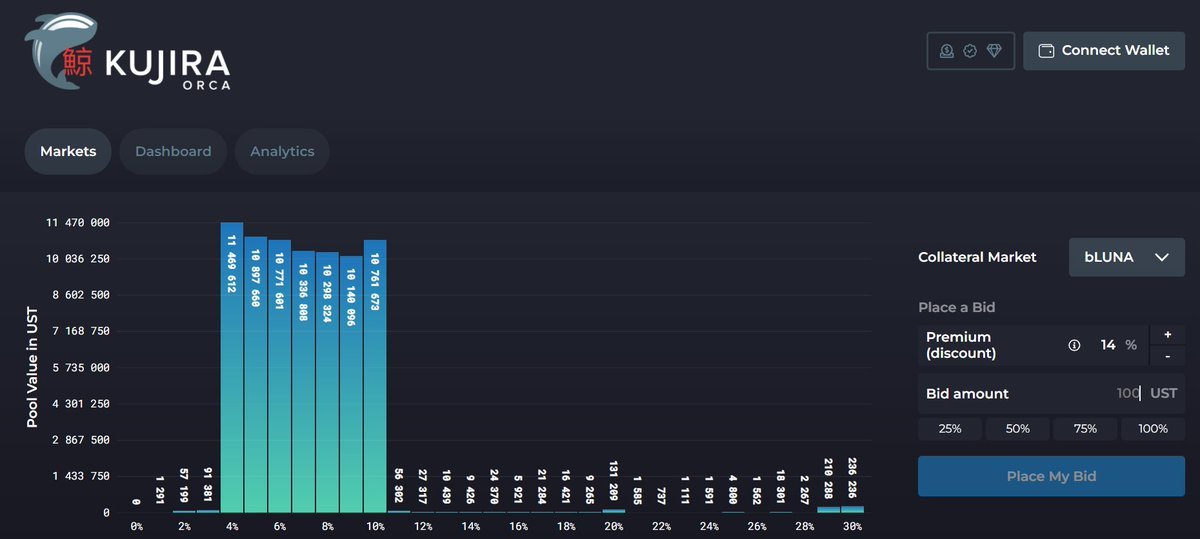Click the 56 302 bar value label

pos(399,485)
